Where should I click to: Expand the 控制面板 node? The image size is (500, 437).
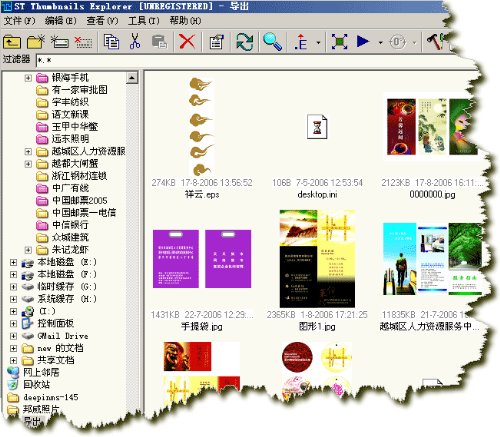click(13, 324)
